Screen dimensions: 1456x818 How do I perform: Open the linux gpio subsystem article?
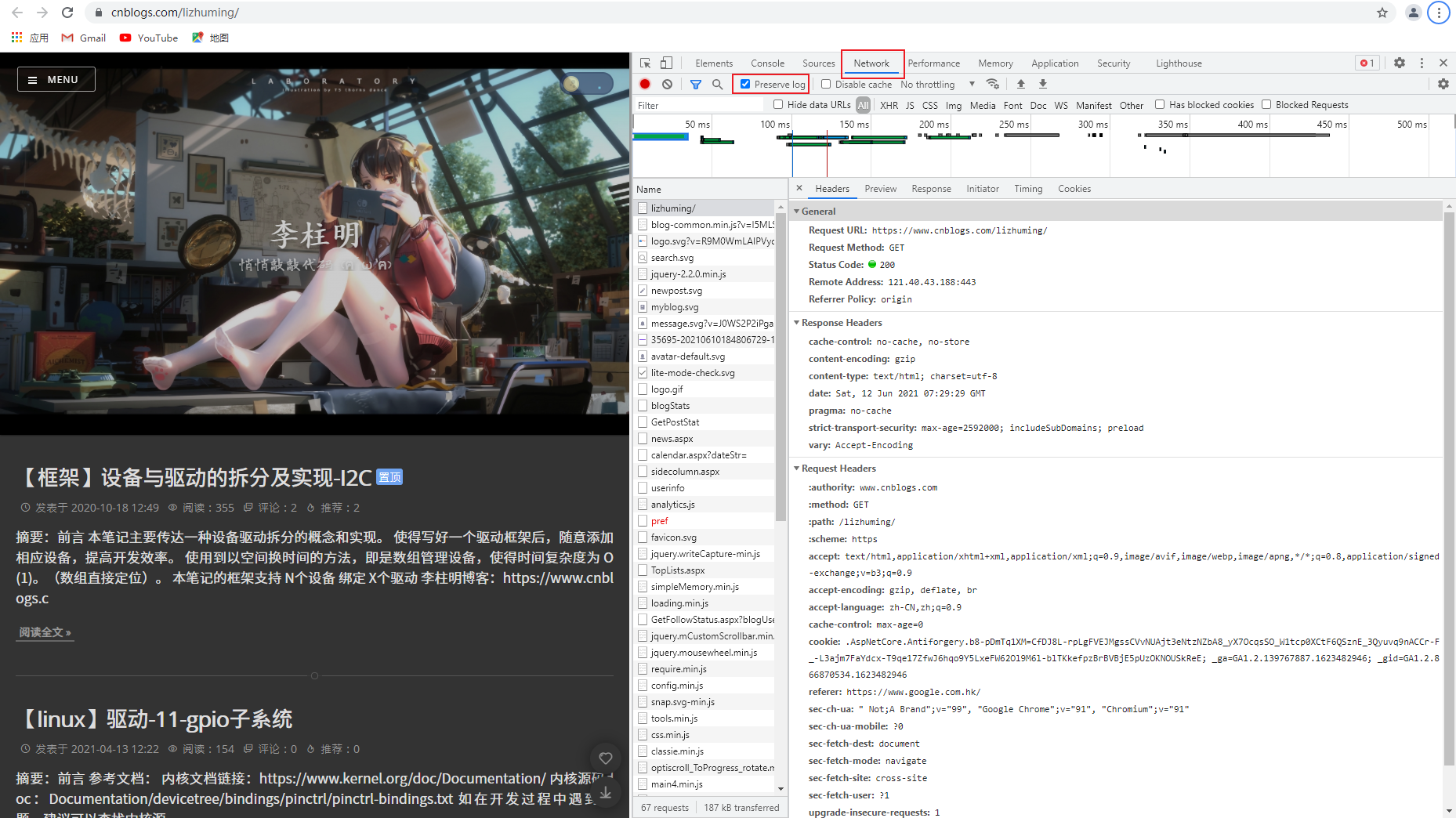(x=155, y=718)
